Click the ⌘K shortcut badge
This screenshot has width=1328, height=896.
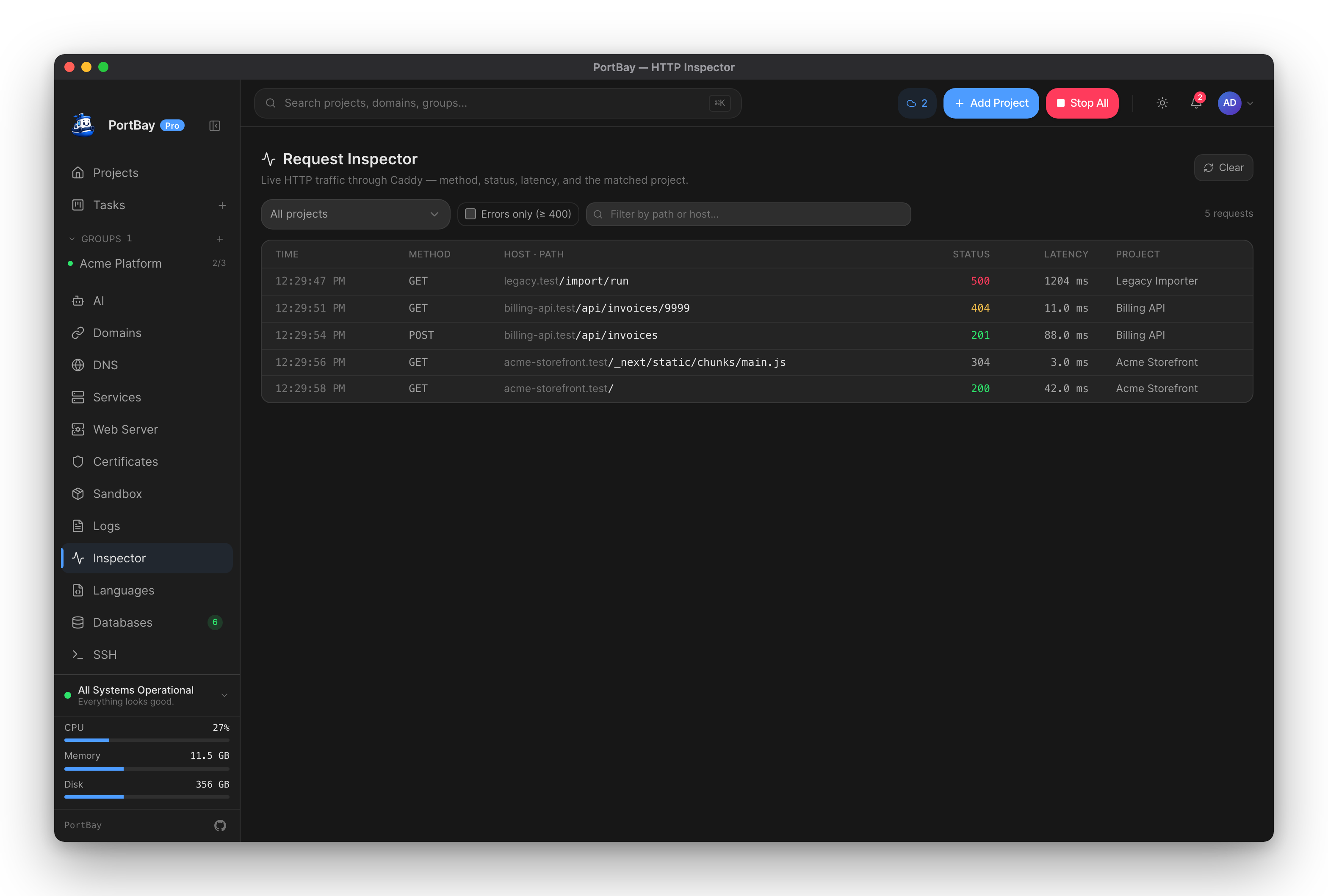[719, 103]
